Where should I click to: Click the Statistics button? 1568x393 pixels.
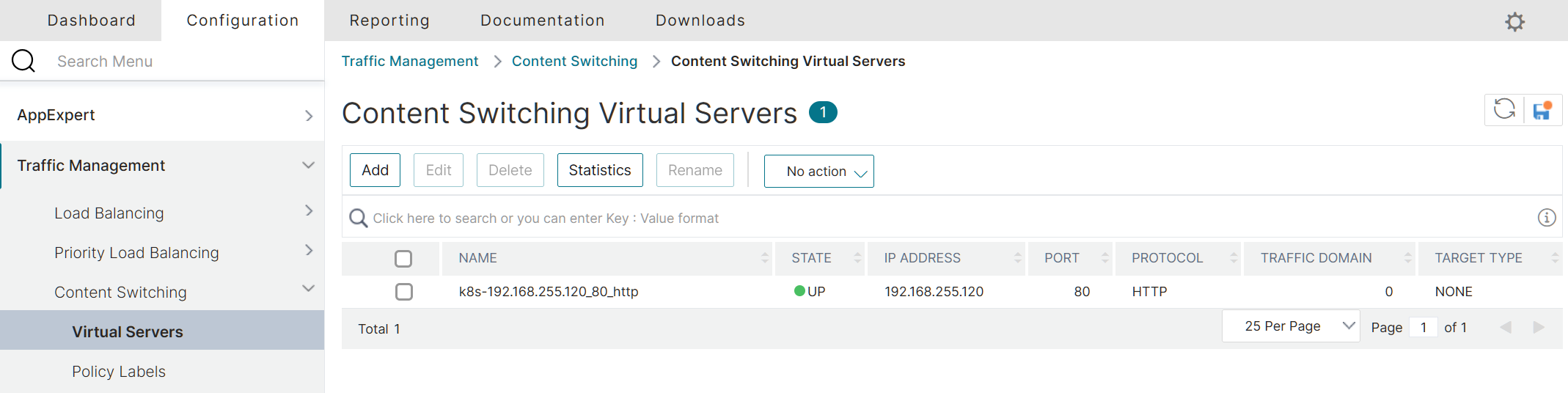tap(600, 170)
